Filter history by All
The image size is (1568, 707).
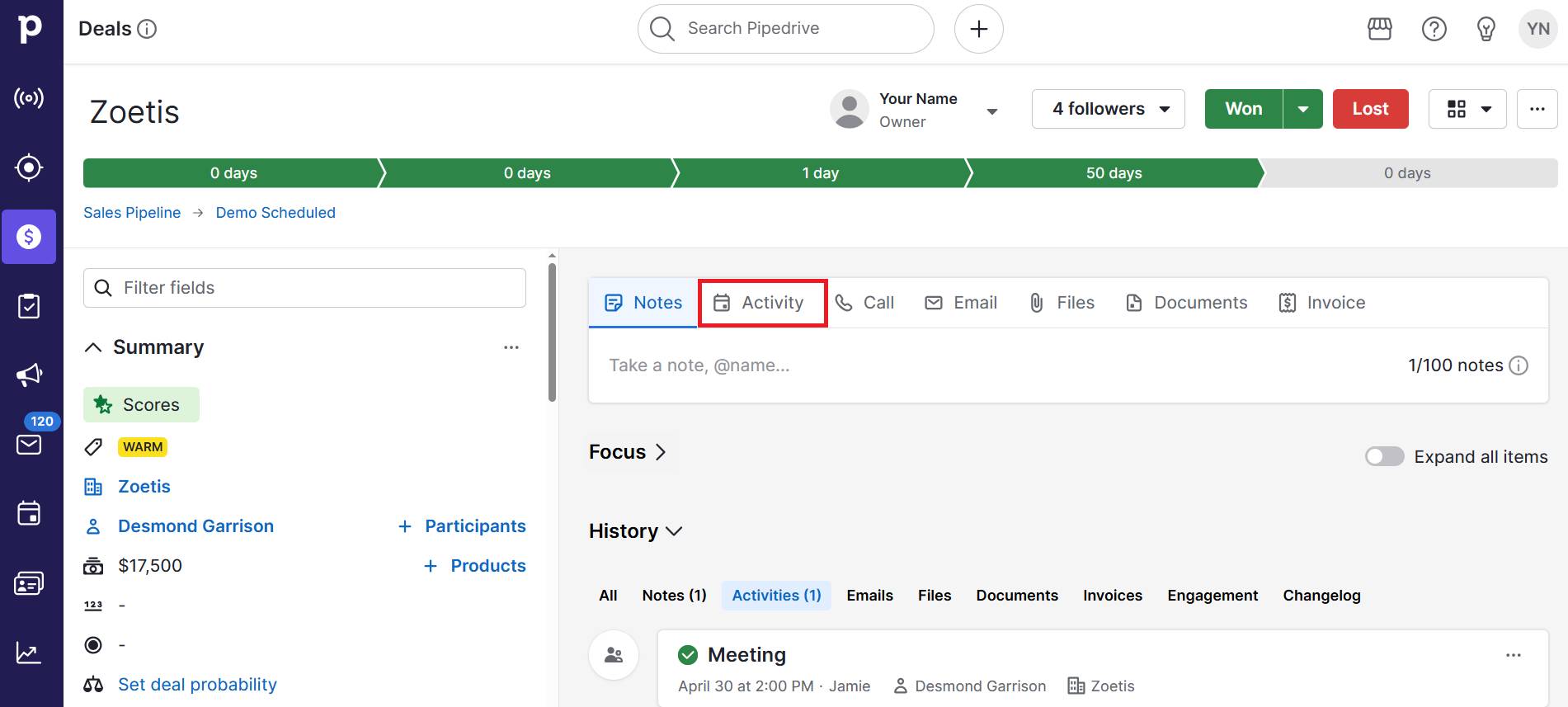click(x=608, y=596)
